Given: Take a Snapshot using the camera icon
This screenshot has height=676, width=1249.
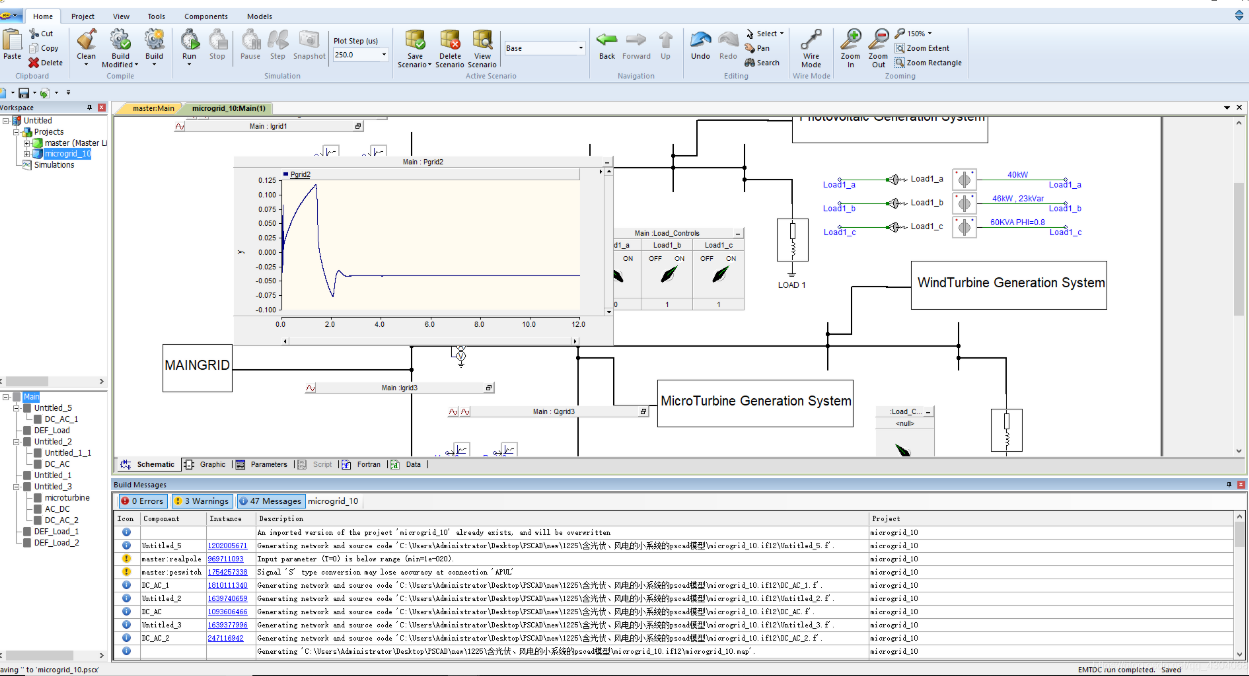Looking at the screenshot, I should 309,39.
